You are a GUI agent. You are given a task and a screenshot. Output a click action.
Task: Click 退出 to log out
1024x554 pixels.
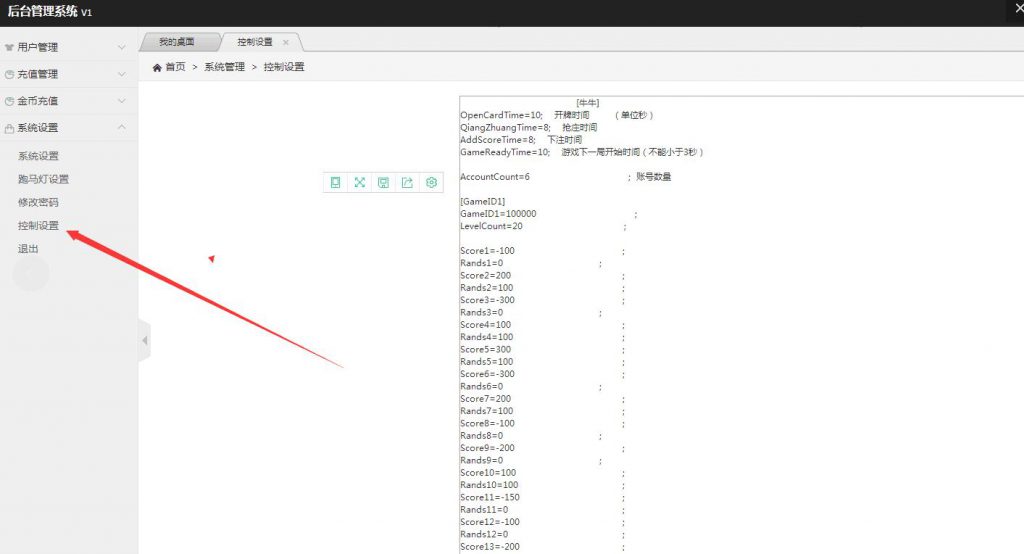pos(28,248)
